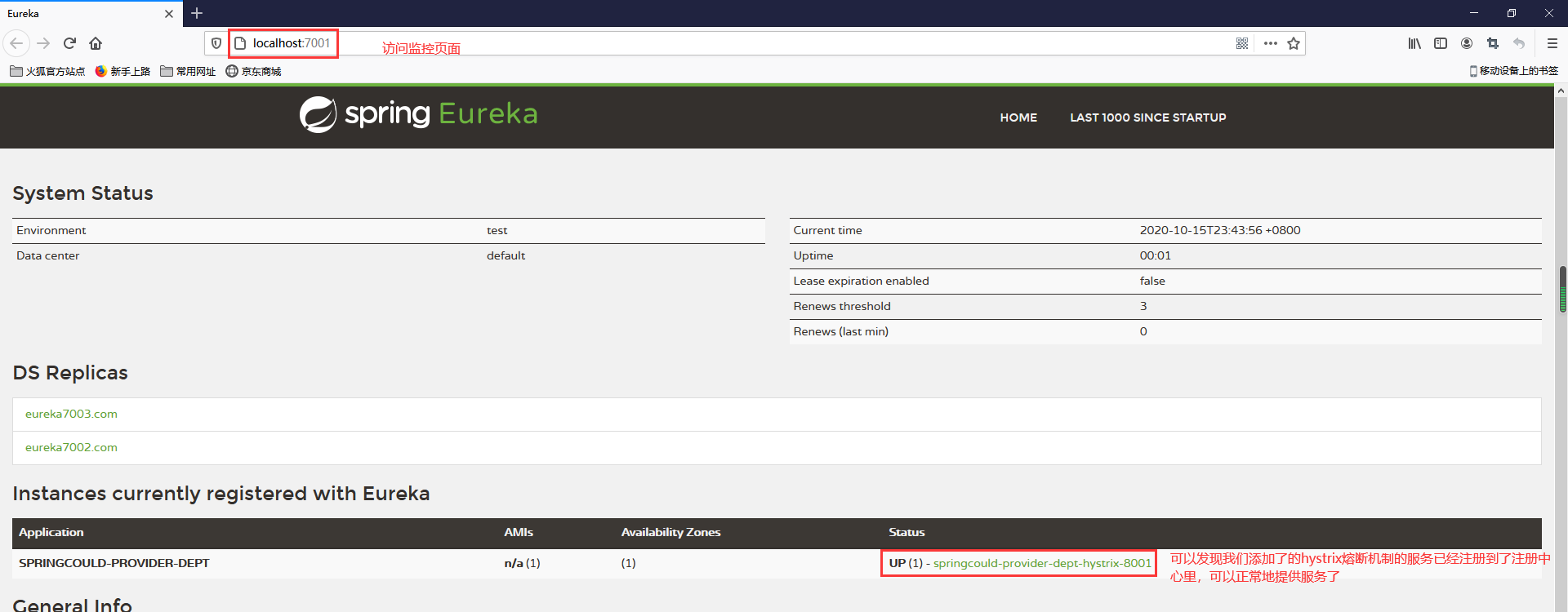The image size is (1568, 612).
Task: Open 移动设备上的书签 folder
Action: [x=1513, y=71]
